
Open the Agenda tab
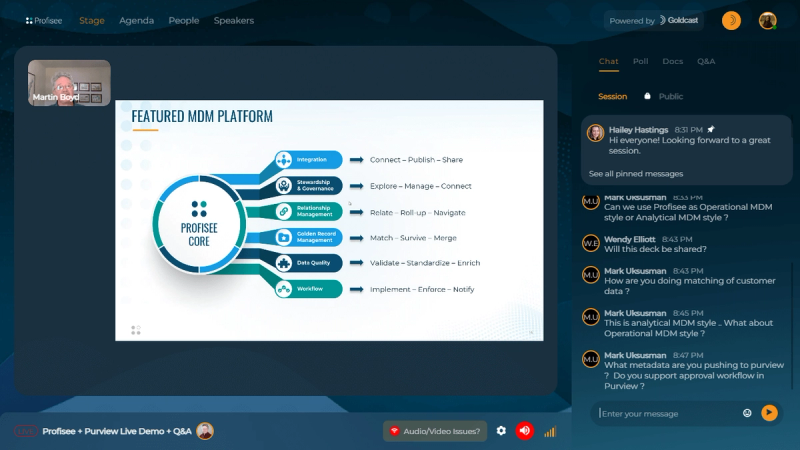tap(136, 21)
